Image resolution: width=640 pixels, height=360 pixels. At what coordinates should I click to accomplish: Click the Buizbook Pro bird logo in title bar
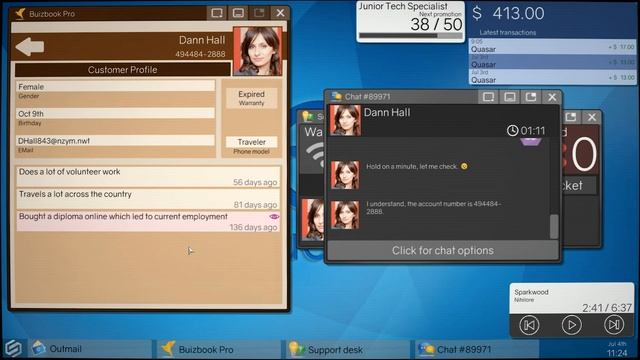(x=20, y=13)
